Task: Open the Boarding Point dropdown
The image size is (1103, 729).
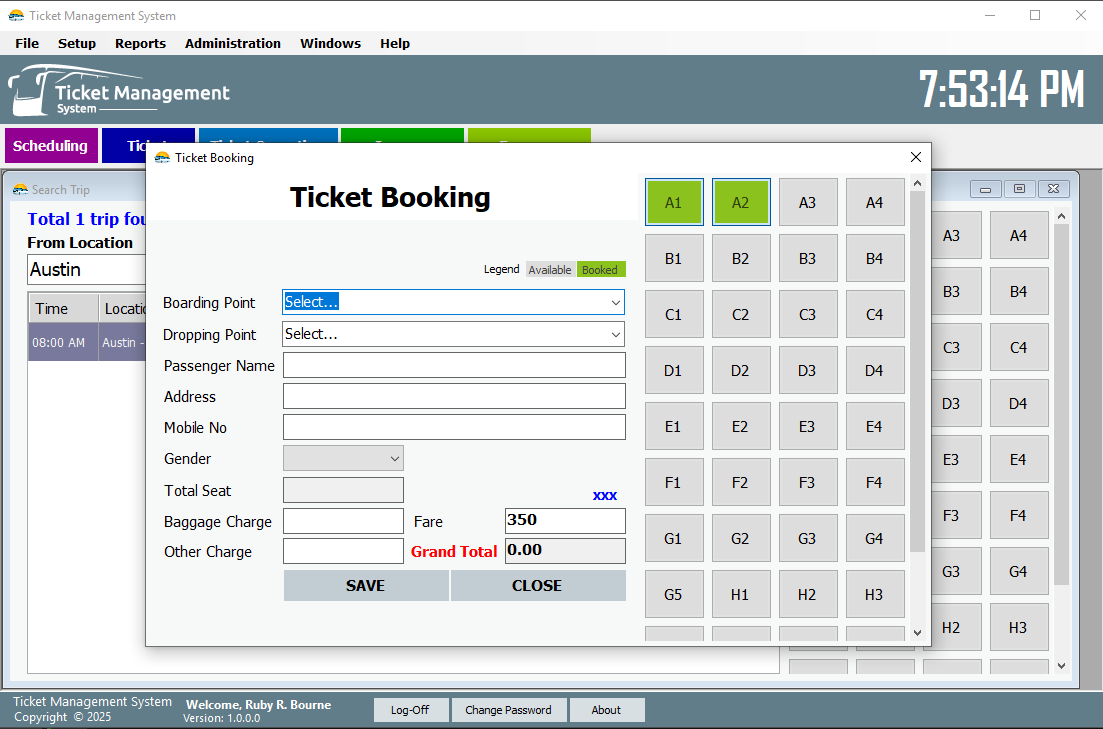Action: click(615, 302)
